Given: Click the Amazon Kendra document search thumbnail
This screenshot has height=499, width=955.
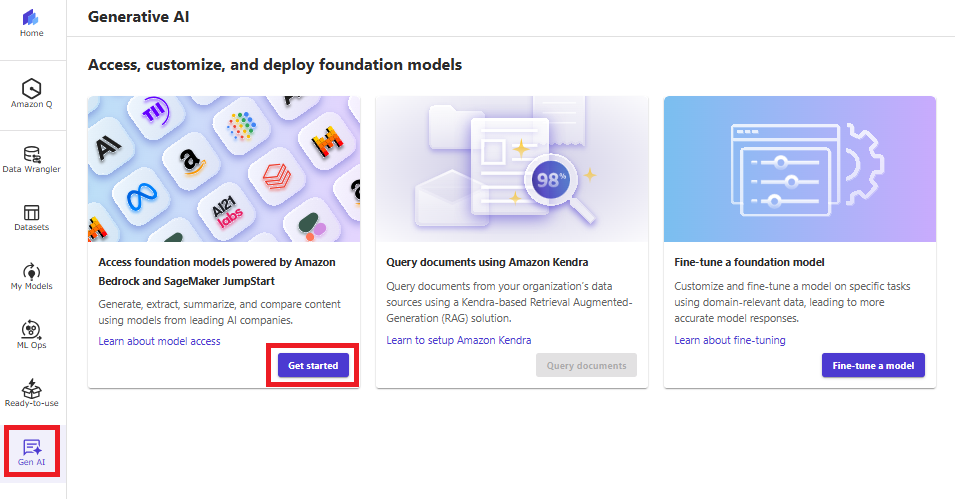Looking at the screenshot, I should coord(512,169).
